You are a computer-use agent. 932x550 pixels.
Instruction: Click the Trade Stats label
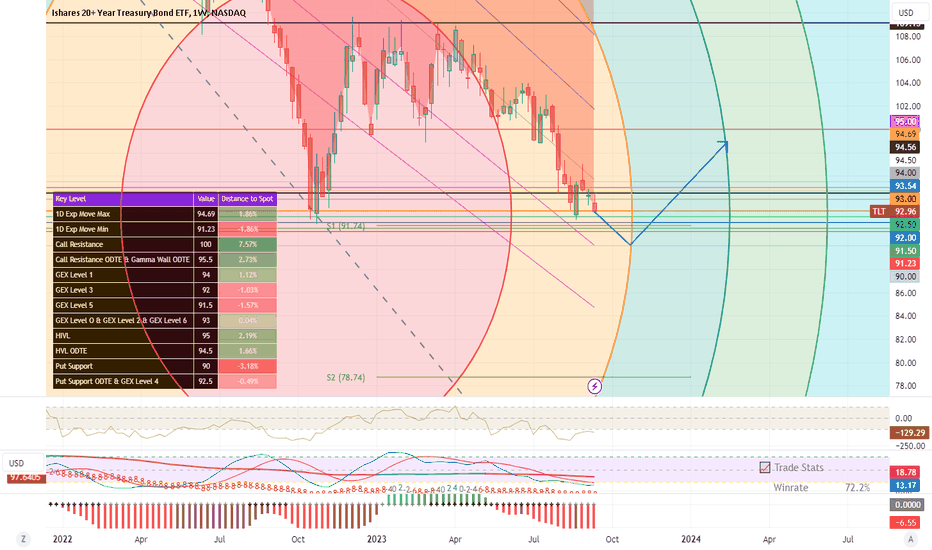tap(798, 467)
